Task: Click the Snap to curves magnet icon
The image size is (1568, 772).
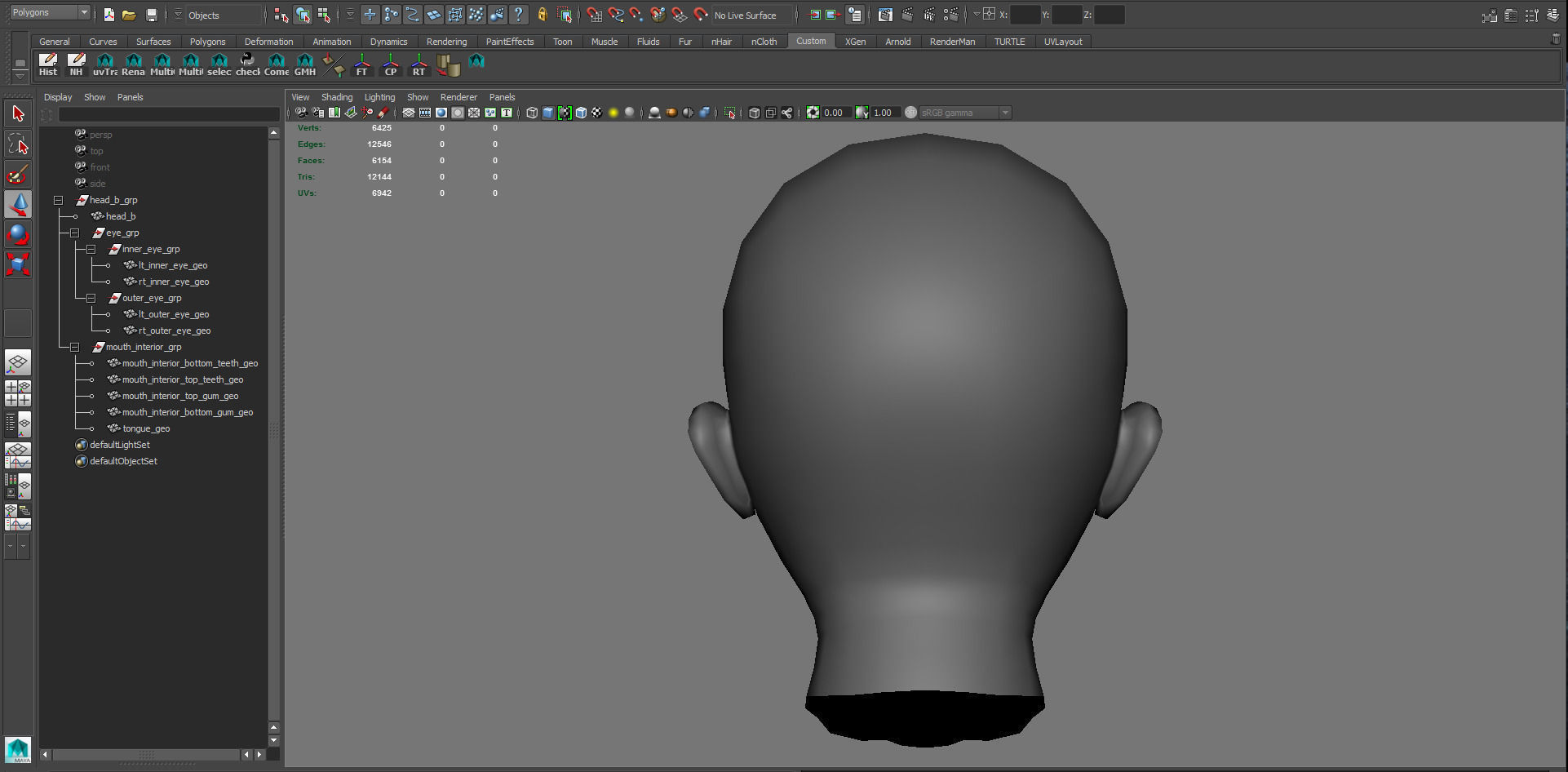Action: pyautogui.click(x=616, y=15)
